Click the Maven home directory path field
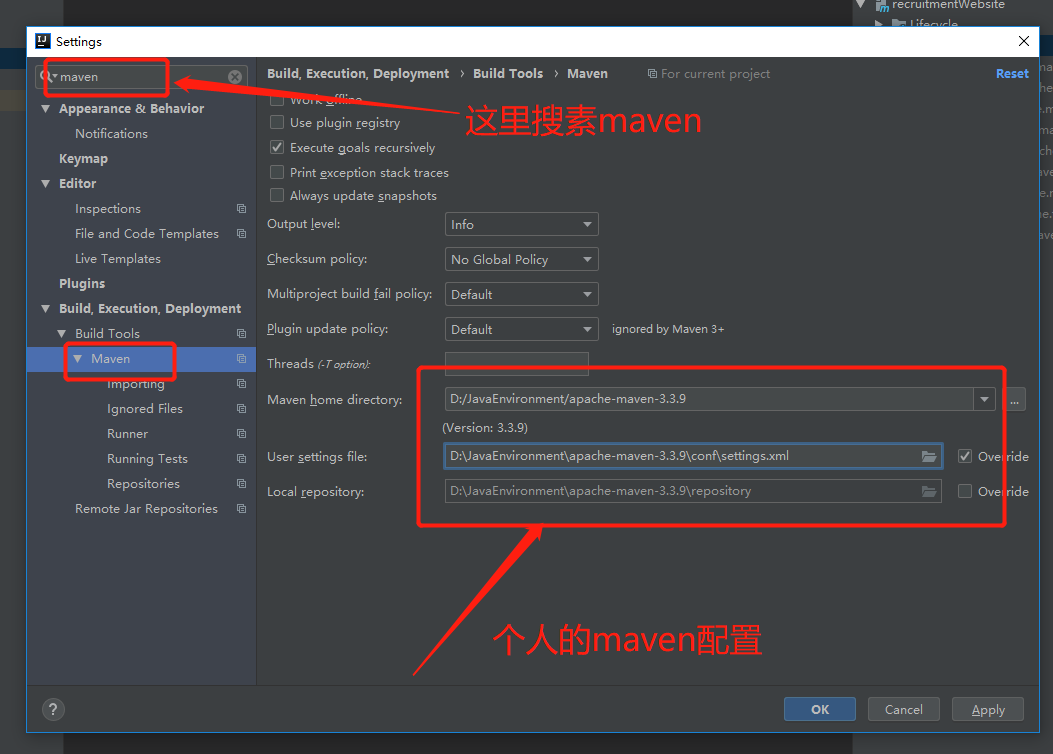The image size is (1053, 754). click(708, 399)
